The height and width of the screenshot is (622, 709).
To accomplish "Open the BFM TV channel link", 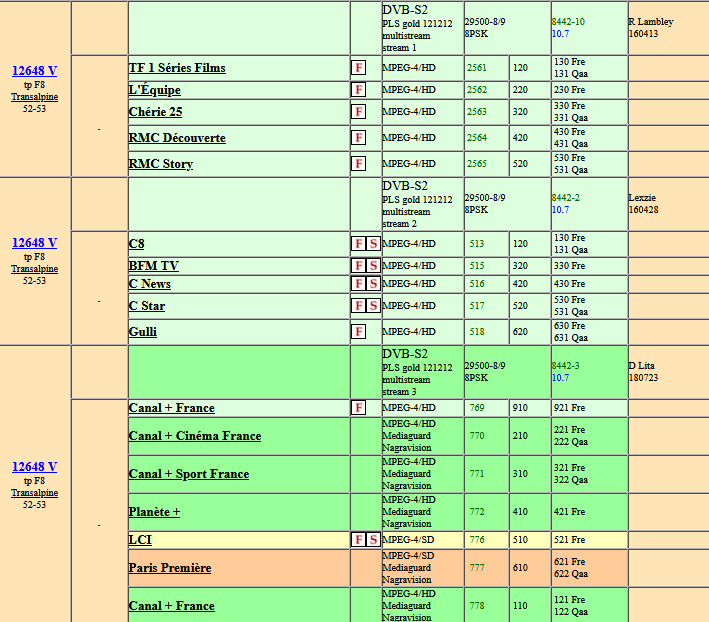I will pyautogui.click(x=153, y=266).
